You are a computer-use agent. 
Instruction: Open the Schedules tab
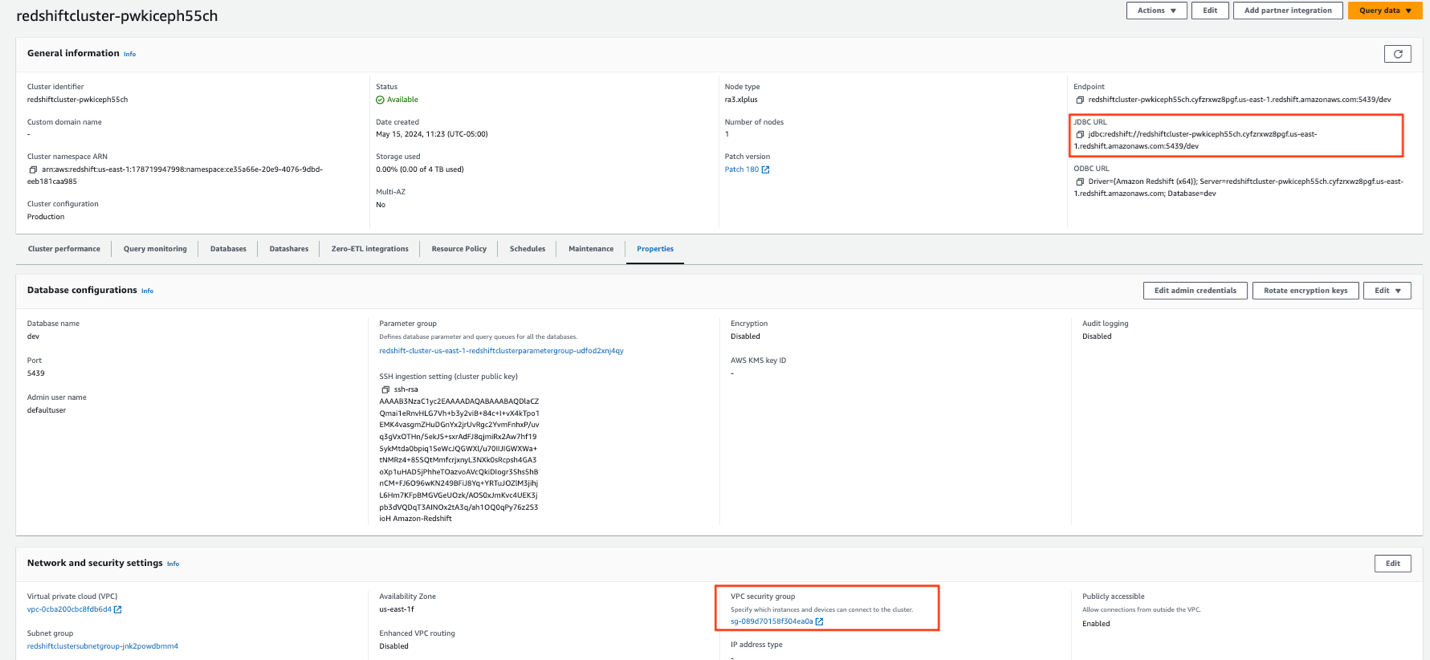click(527, 249)
